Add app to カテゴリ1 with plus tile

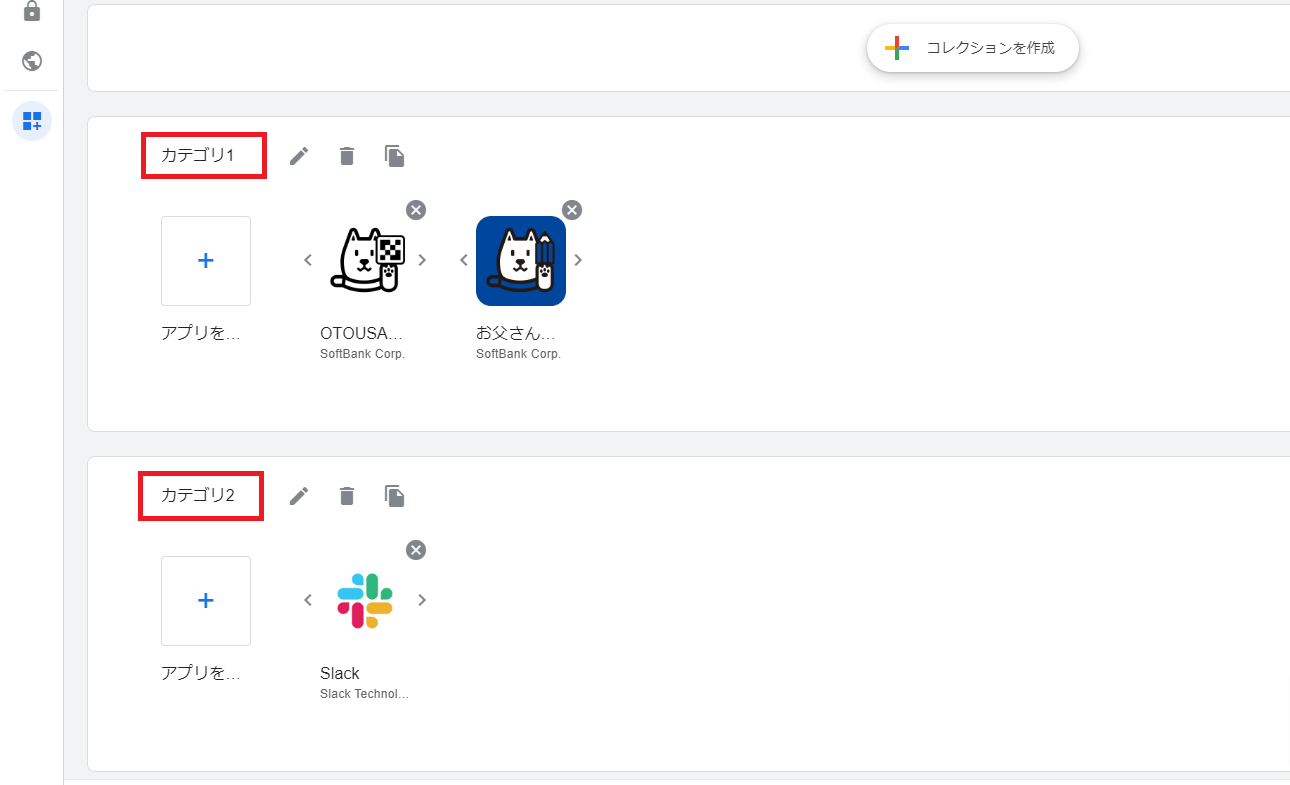point(206,261)
